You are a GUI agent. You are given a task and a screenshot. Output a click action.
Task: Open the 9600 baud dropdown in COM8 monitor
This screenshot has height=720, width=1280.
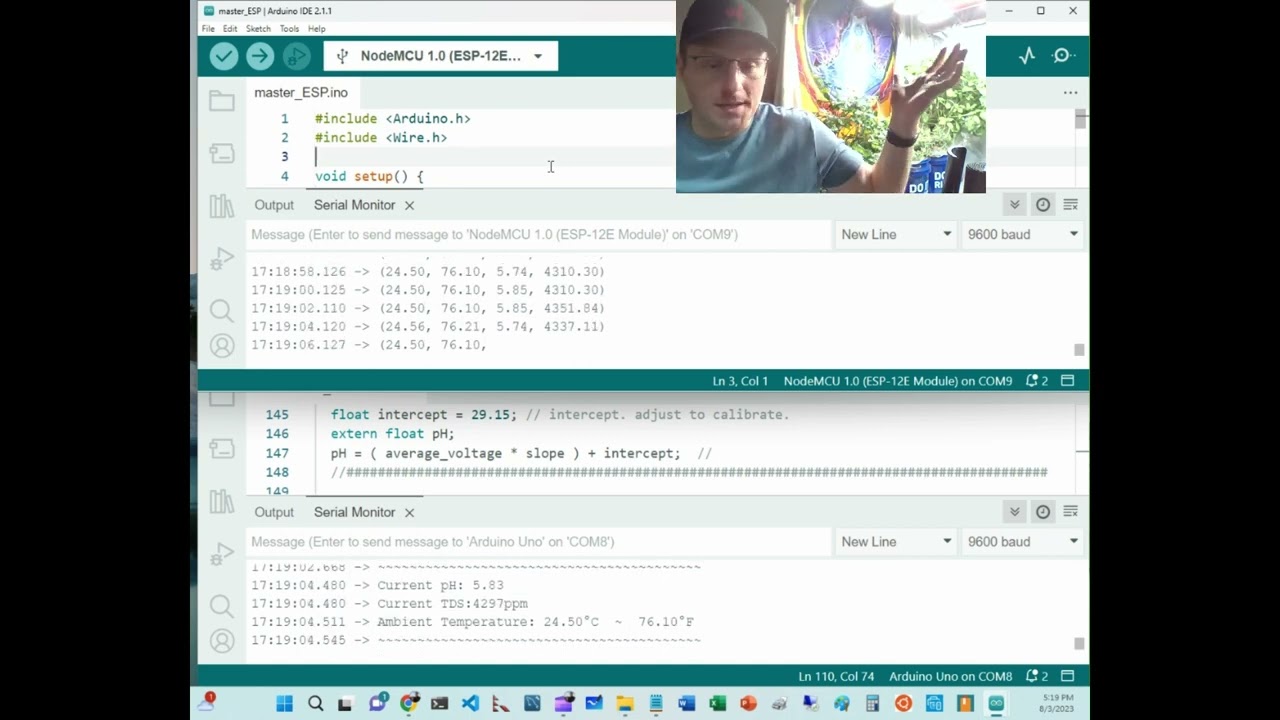(x=1022, y=541)
